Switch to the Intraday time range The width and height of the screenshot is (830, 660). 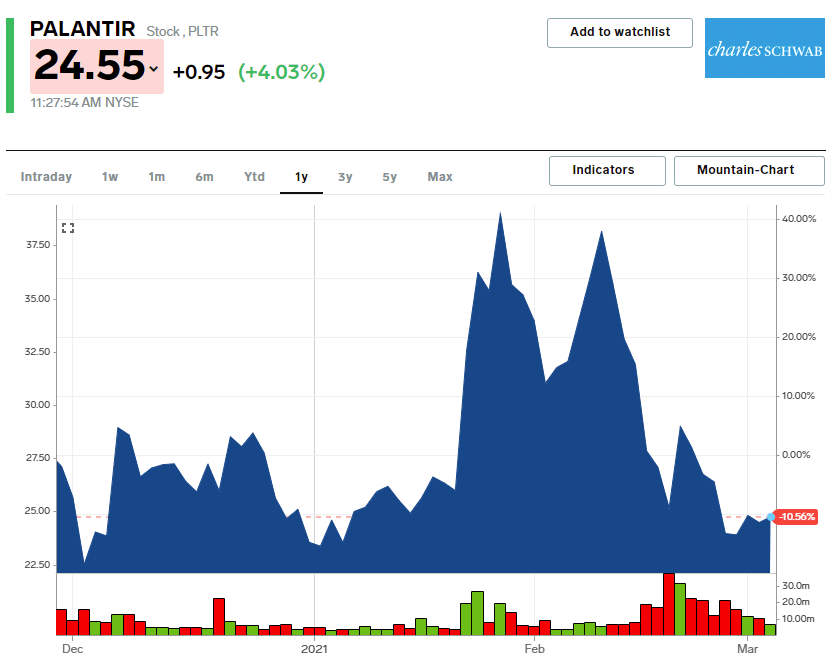pos(46,177)
